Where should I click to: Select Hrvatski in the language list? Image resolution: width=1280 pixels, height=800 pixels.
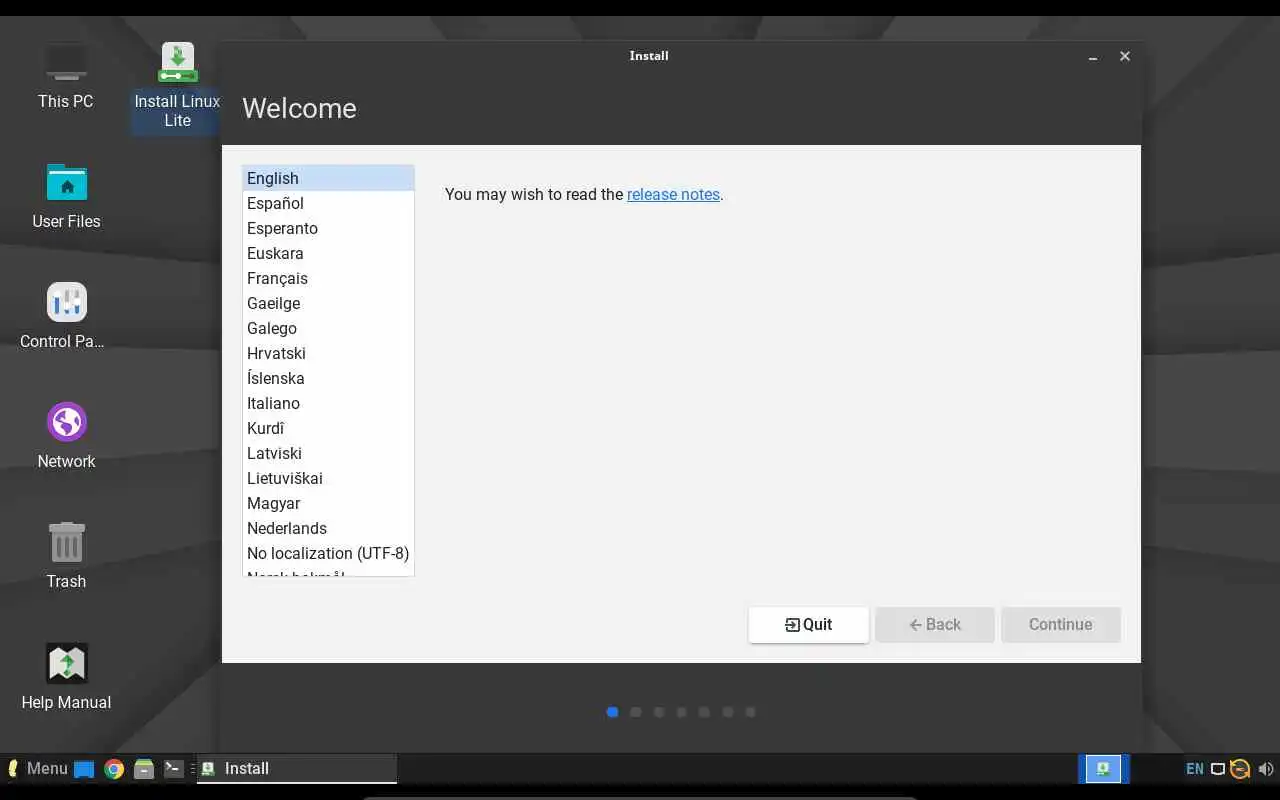click(328, 353)
